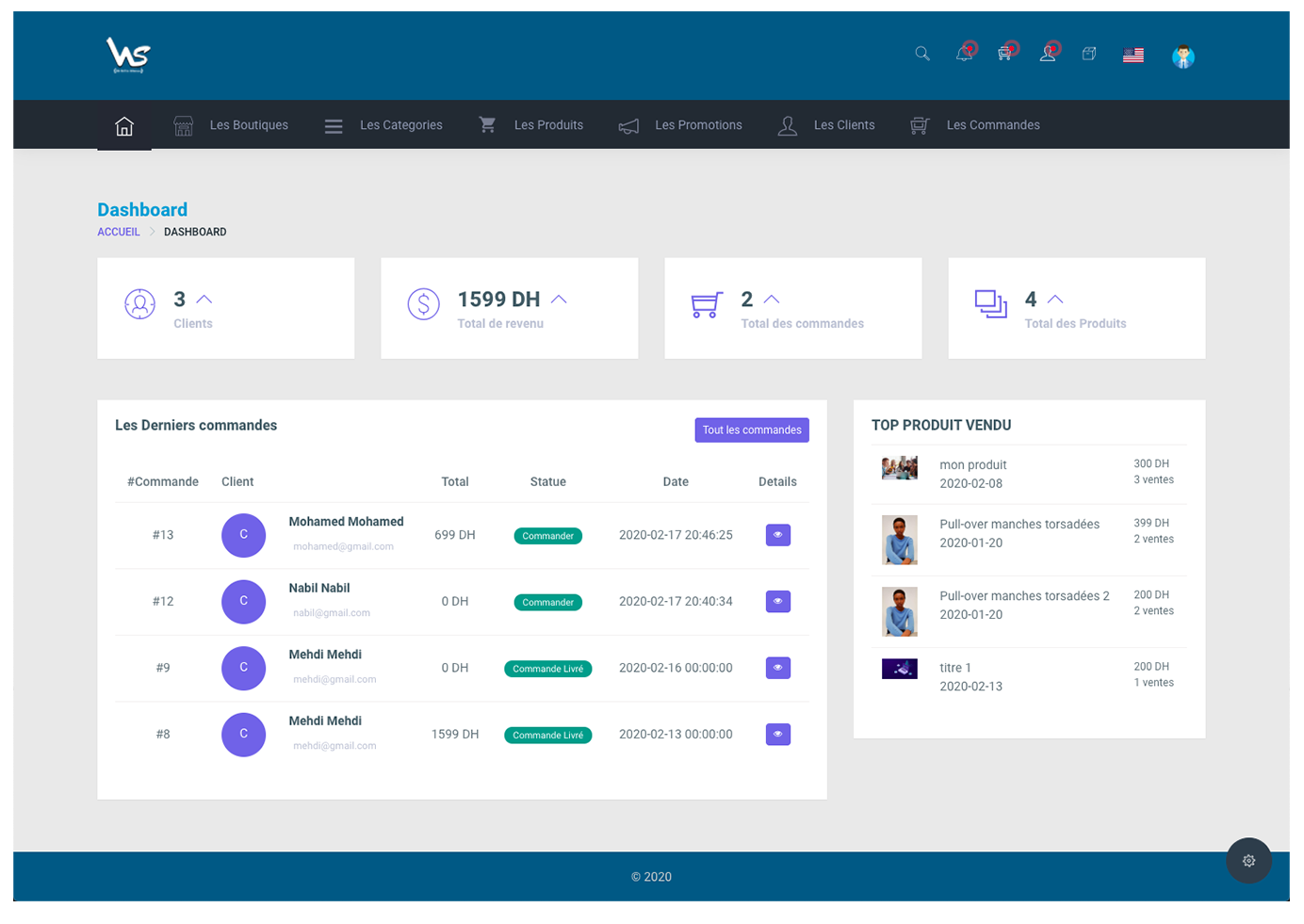Viewport: 1304px width, 924px height.
Task: View details of order #12 eye icon
Action: pyautogui.click(x=777, y=601)
